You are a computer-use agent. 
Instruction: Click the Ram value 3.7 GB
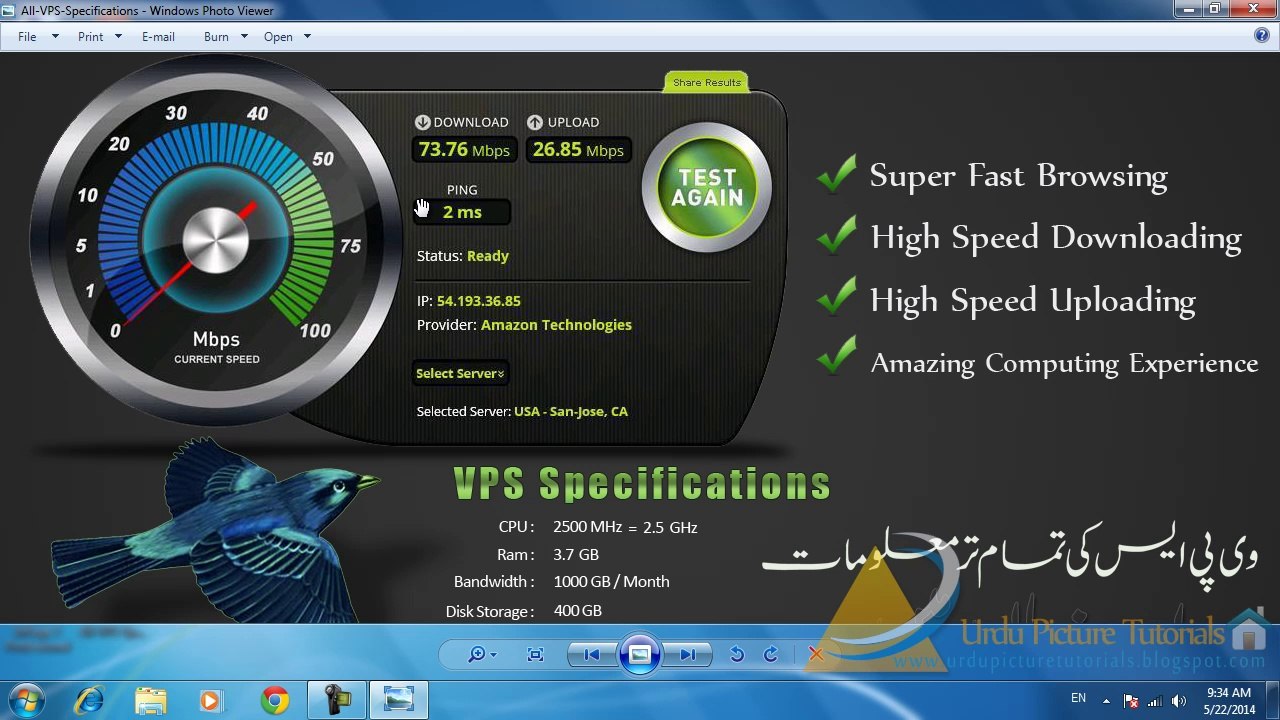576,554
